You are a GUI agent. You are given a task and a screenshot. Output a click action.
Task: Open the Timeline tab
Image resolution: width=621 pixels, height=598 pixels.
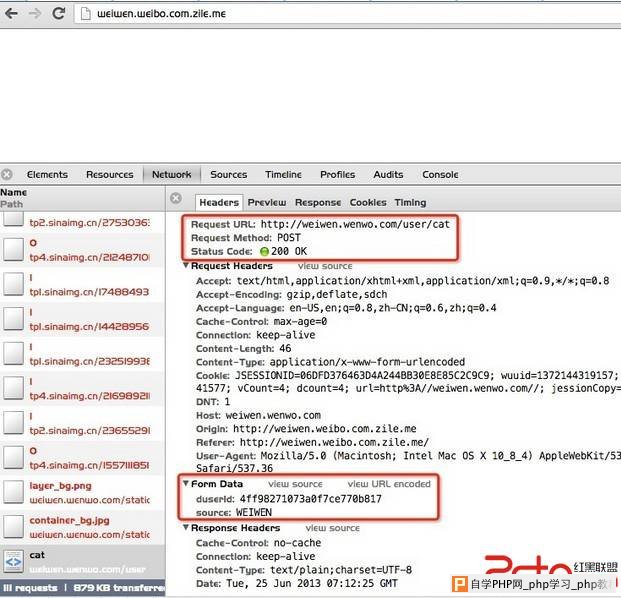tap(283, 175)
